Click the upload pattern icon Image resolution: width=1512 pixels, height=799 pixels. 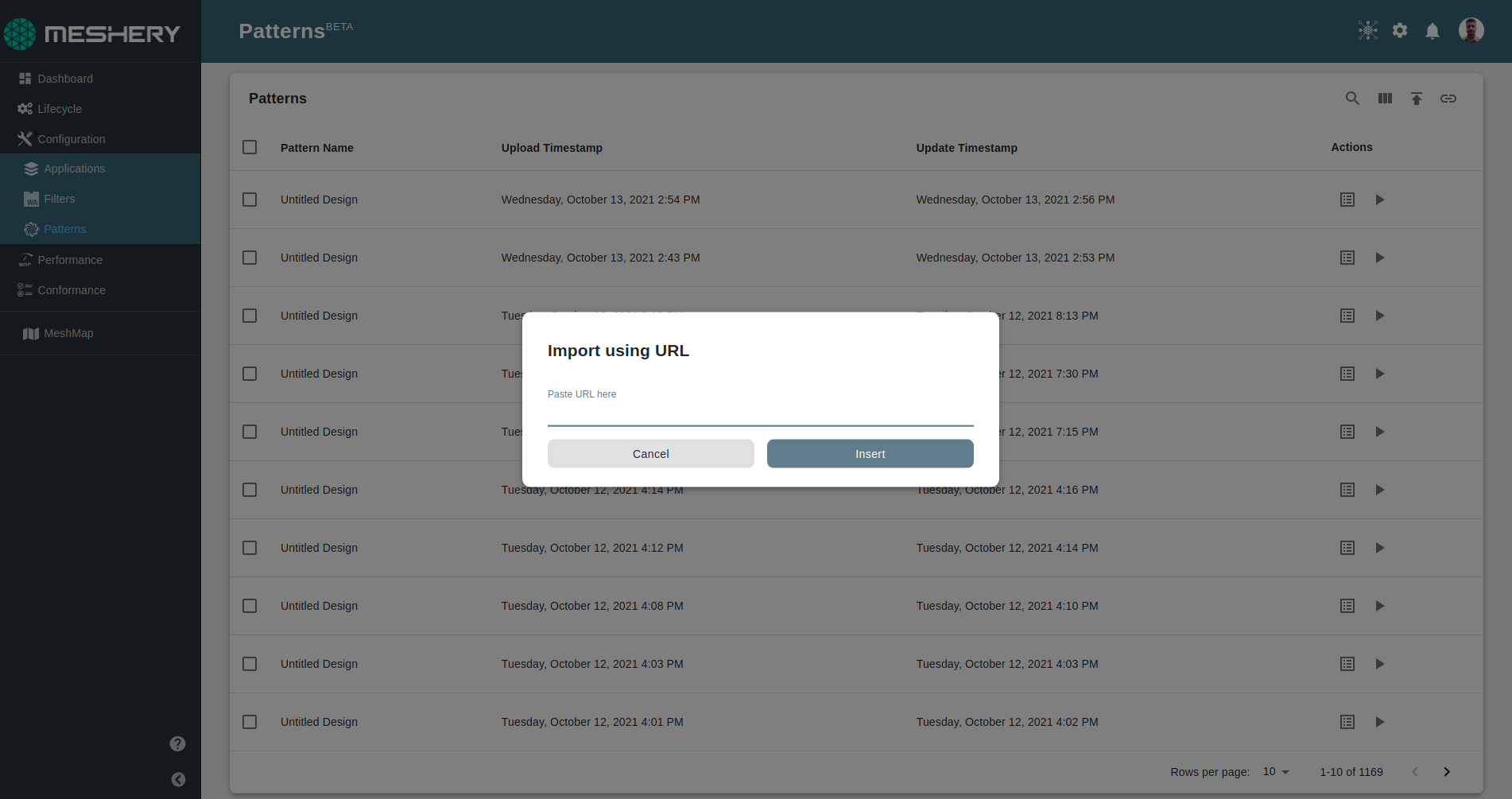coord(1417,99)
